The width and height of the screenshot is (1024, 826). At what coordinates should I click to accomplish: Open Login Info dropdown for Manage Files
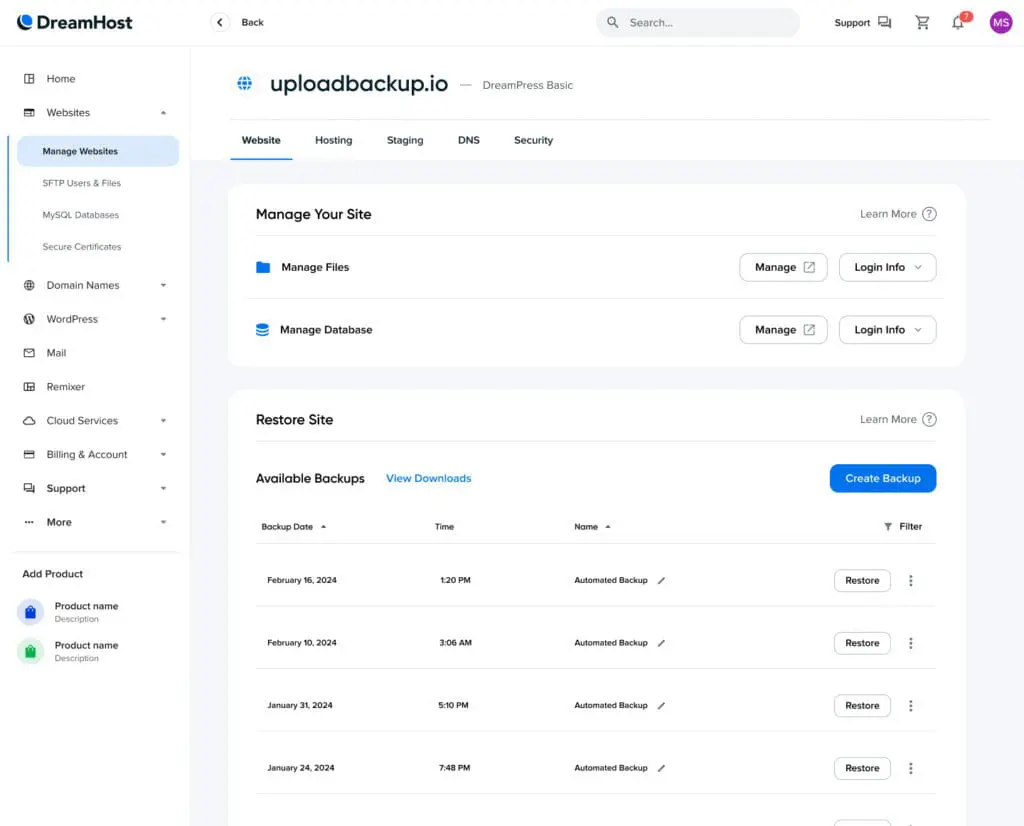coord(888,267)
